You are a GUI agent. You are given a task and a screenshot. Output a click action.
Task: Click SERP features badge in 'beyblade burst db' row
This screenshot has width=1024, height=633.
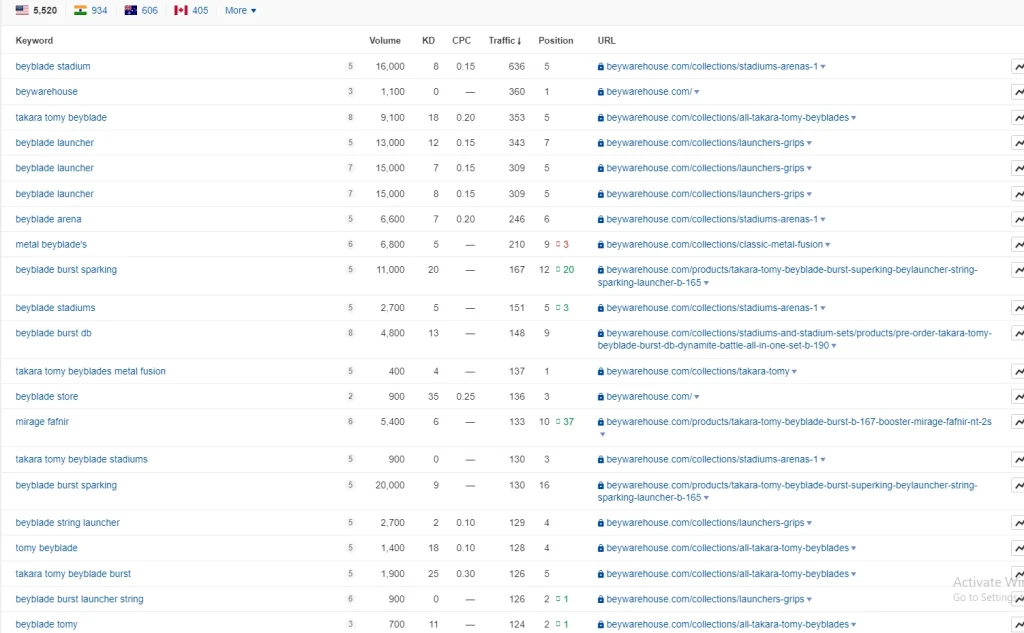tap(350, 333)
